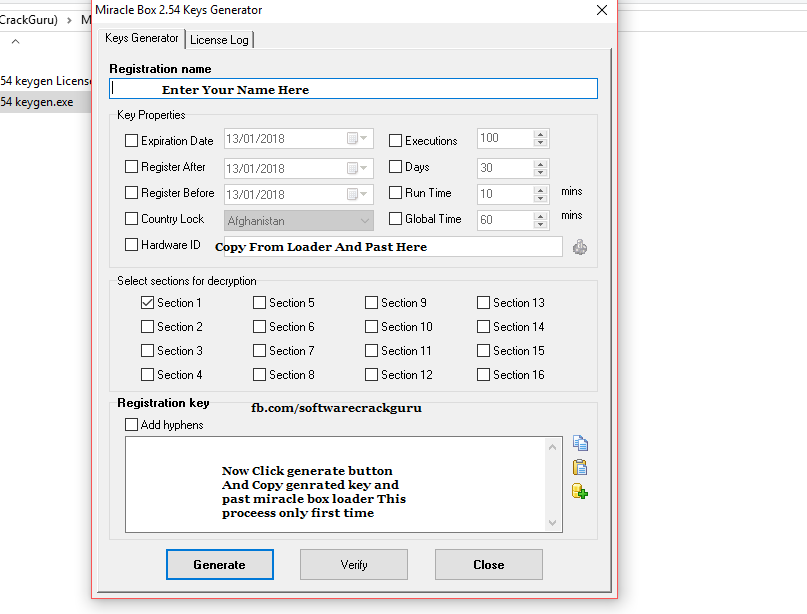Image resolution: width=807 pixels, height=614 pixels.
Task: Copy the registration key with the copy icon
Action: coord(580,443)
